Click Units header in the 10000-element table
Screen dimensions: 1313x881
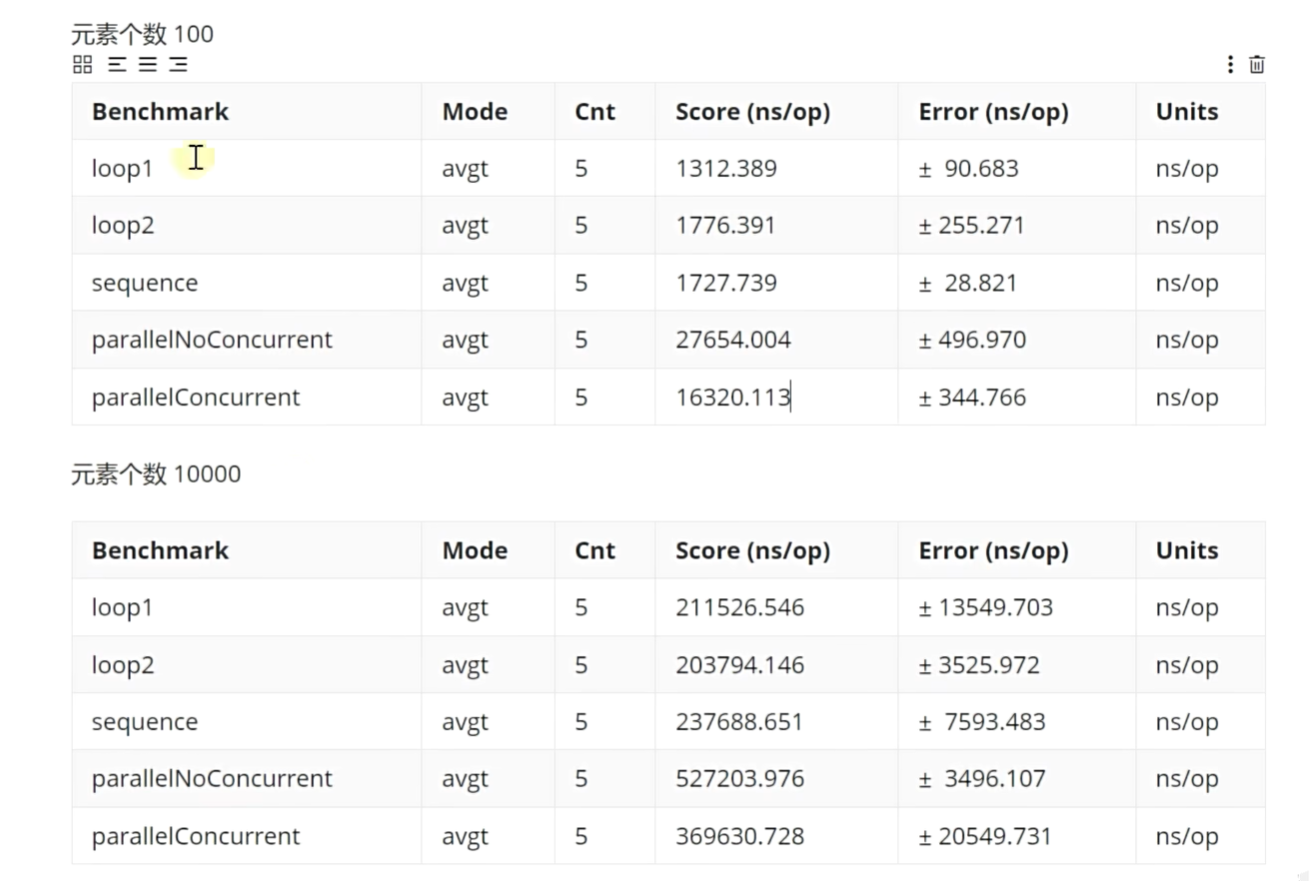point(1187,550)
